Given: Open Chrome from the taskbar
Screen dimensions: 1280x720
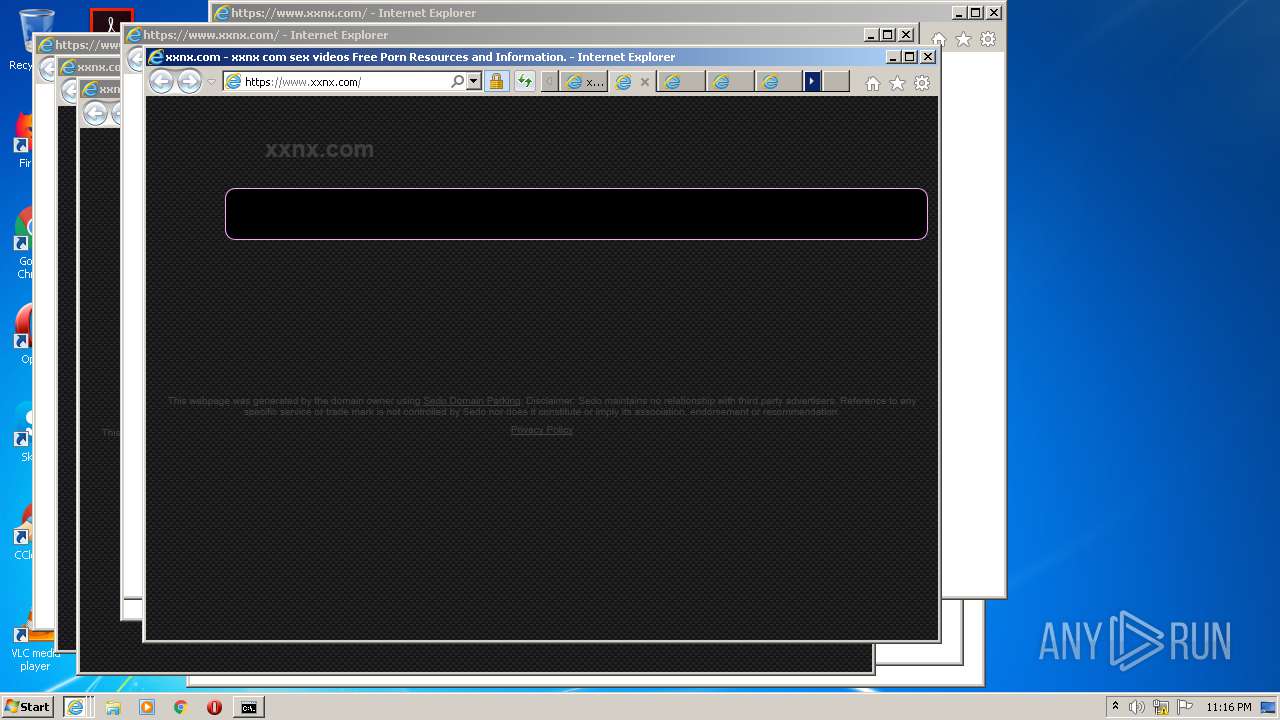Looking at the screenshot, I should point(180,707).
